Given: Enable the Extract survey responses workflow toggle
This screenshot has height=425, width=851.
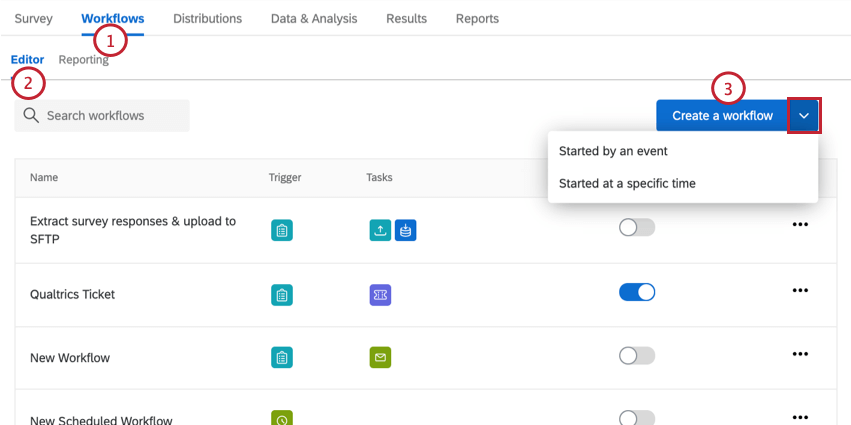Looking at the screenshot, I should (x=637, y=228).
